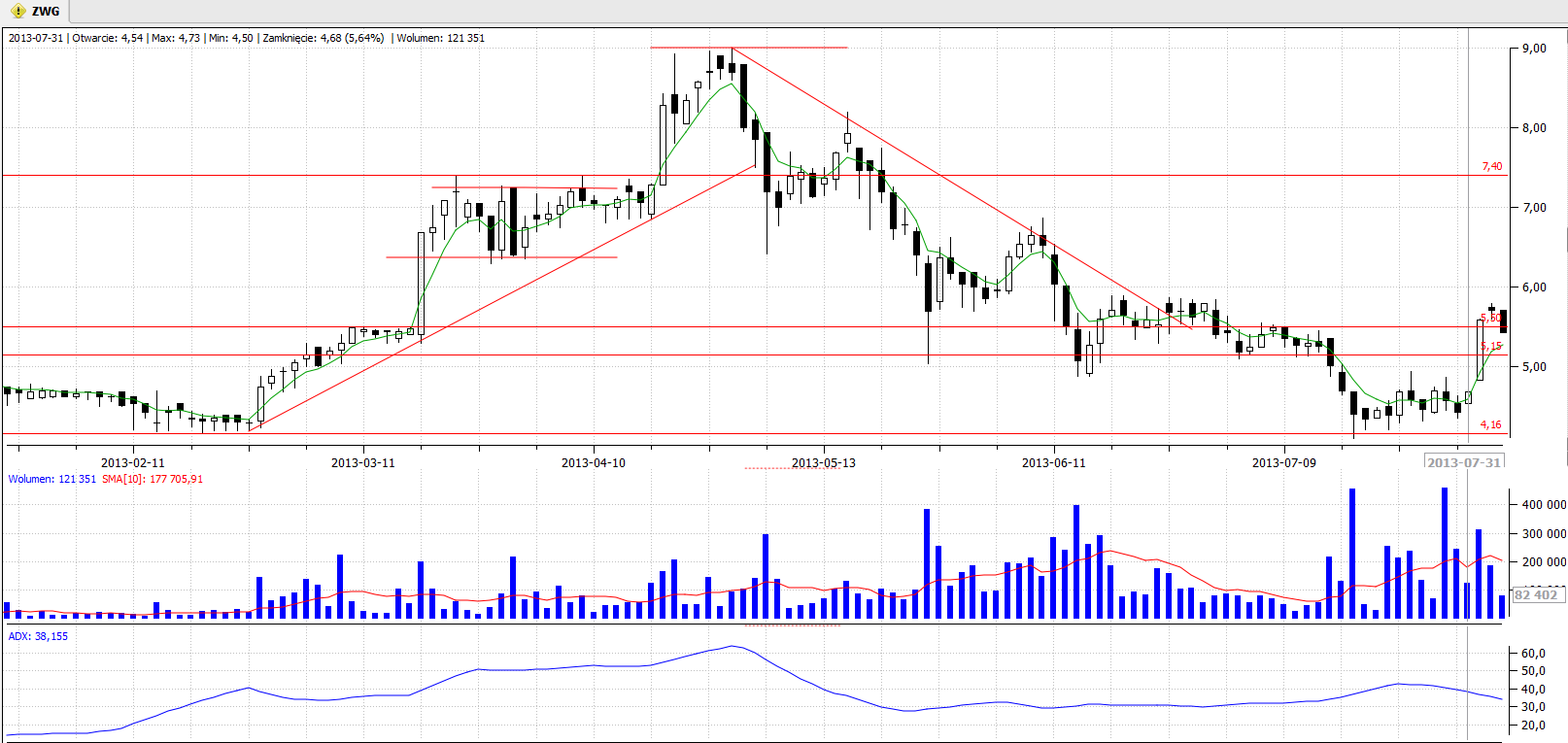The image size is (1568, 743).
Task: Click the ADX indicator label
Action: click(38, 636)
